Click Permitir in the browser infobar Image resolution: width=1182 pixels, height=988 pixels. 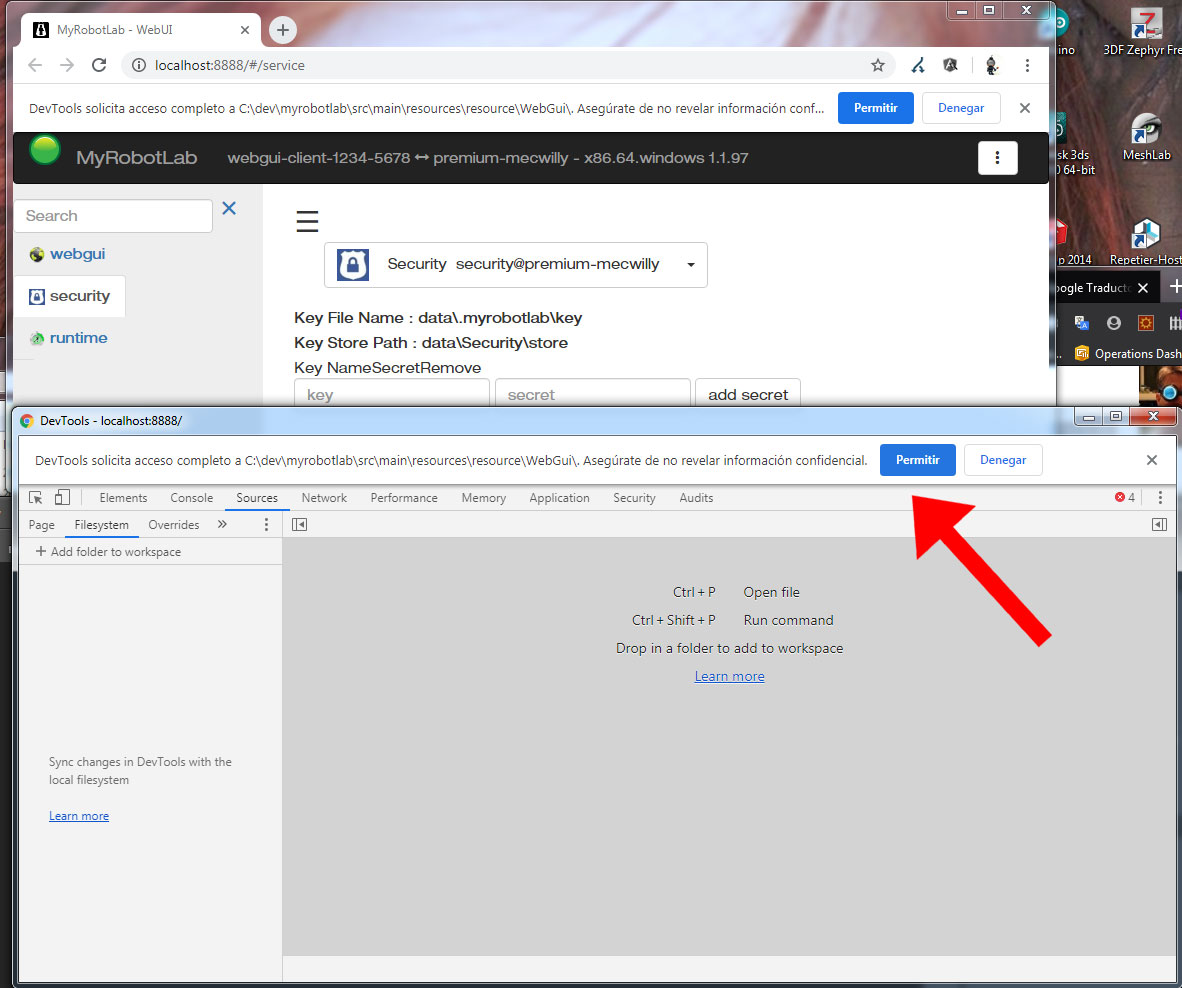pyautogui.click(x=875, y=108)
